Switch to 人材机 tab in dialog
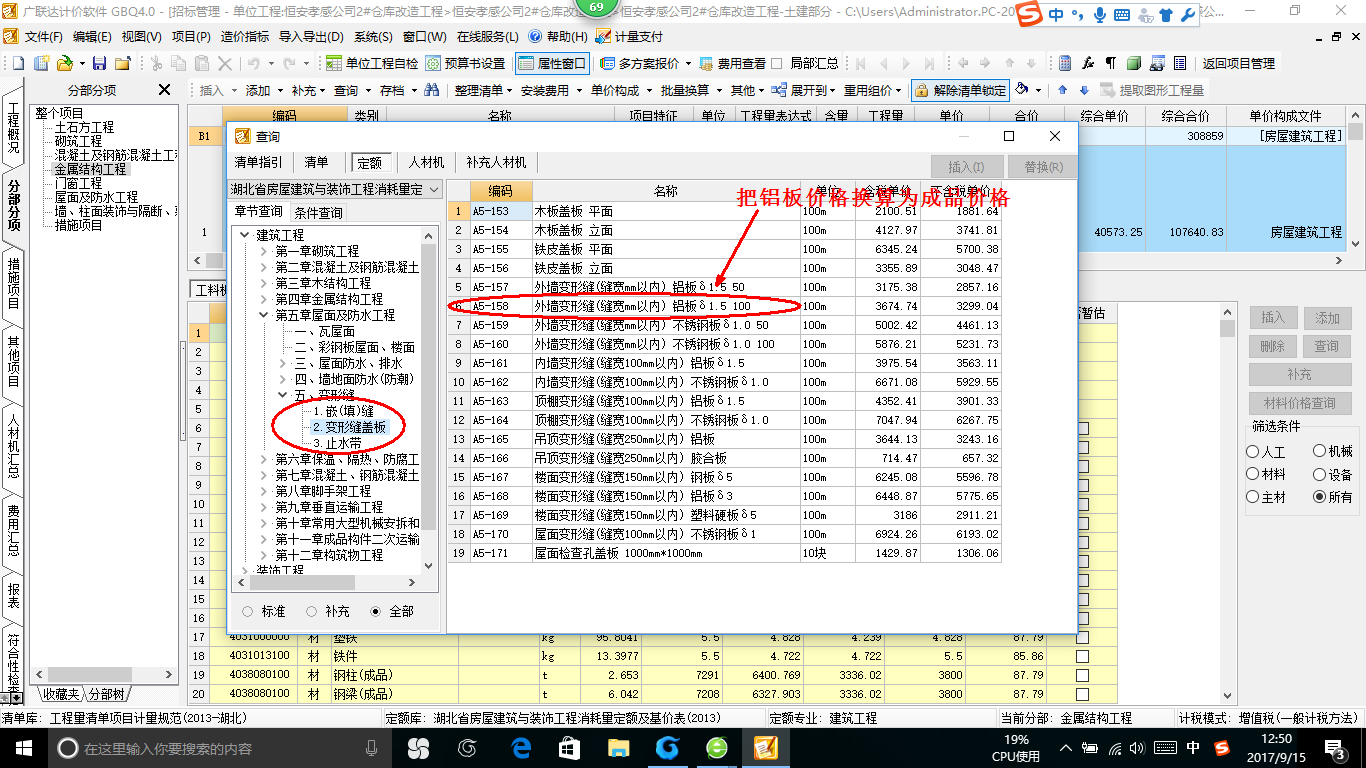Screen dimensions: 1366x768 coord(427,162)
